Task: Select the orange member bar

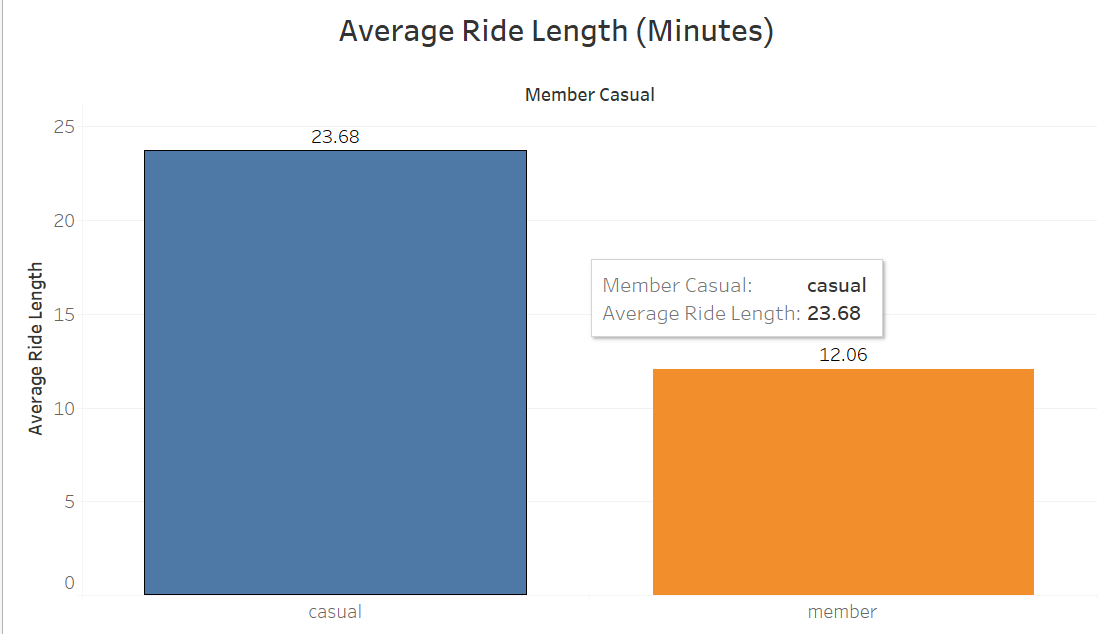Action: (x=843, y=482)
